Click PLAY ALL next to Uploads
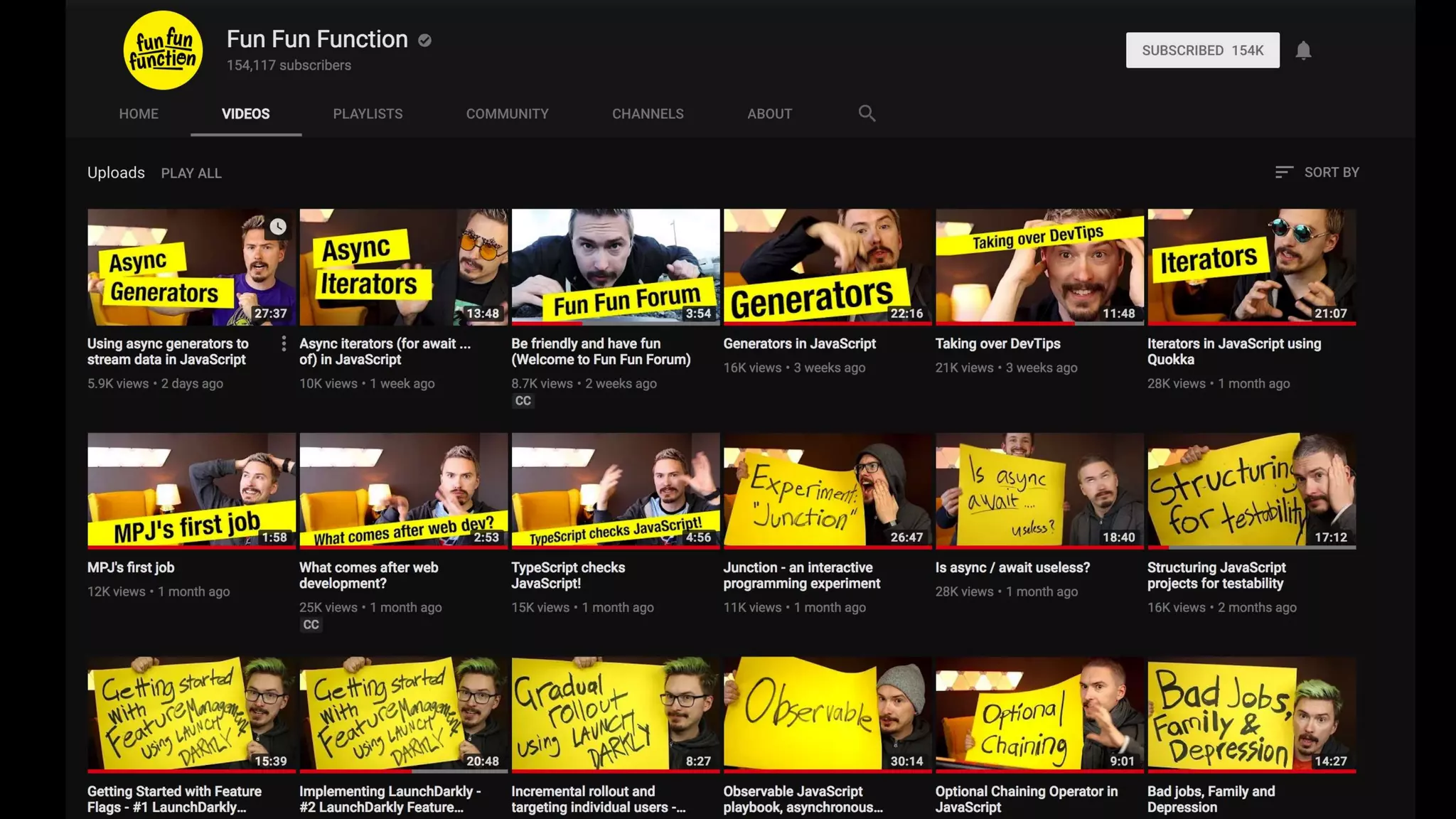Viewport: 1456px width, 819px height. tap(191, 173)
